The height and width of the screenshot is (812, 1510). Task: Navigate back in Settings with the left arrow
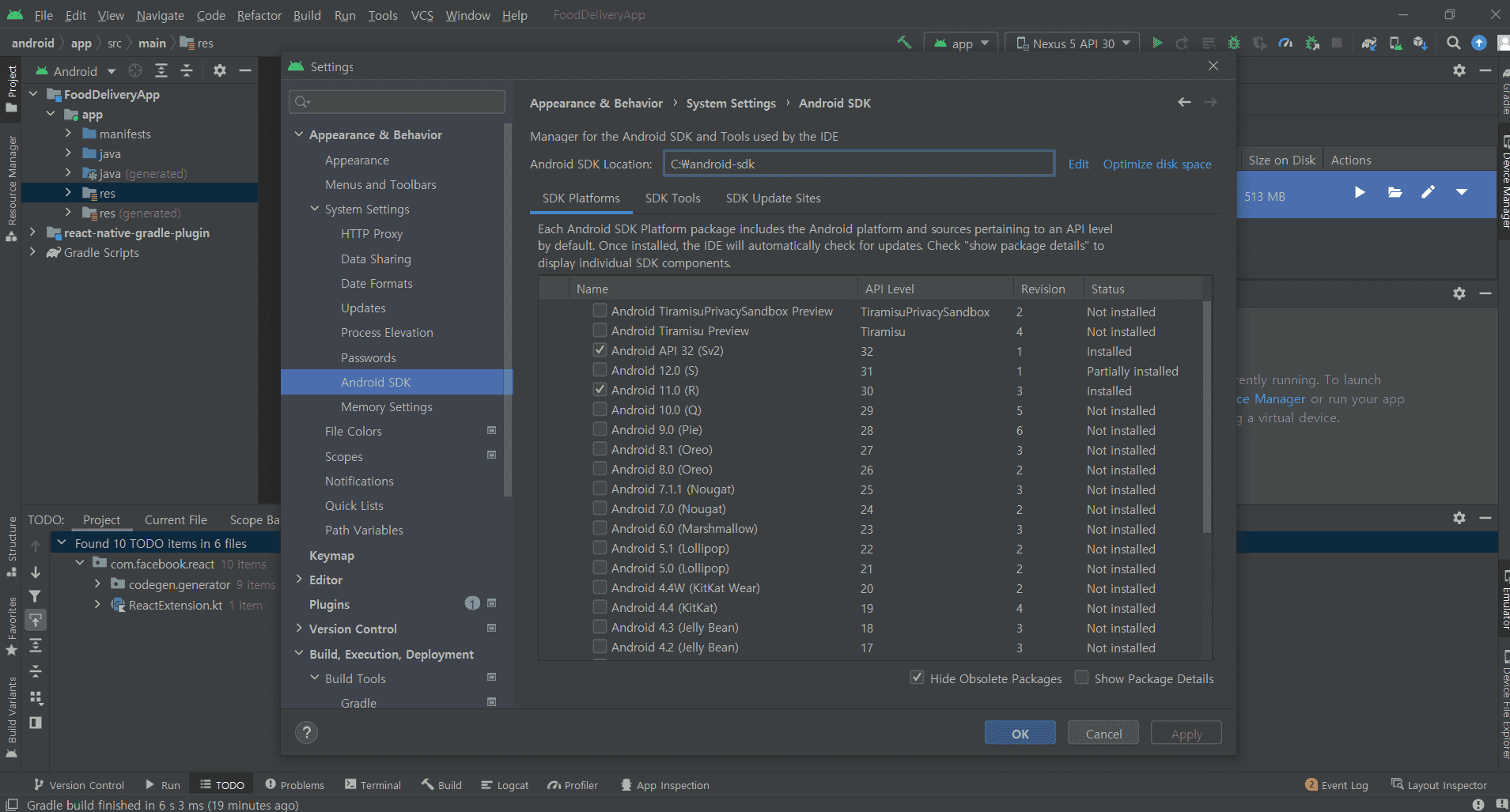[x=1184, y=102]
